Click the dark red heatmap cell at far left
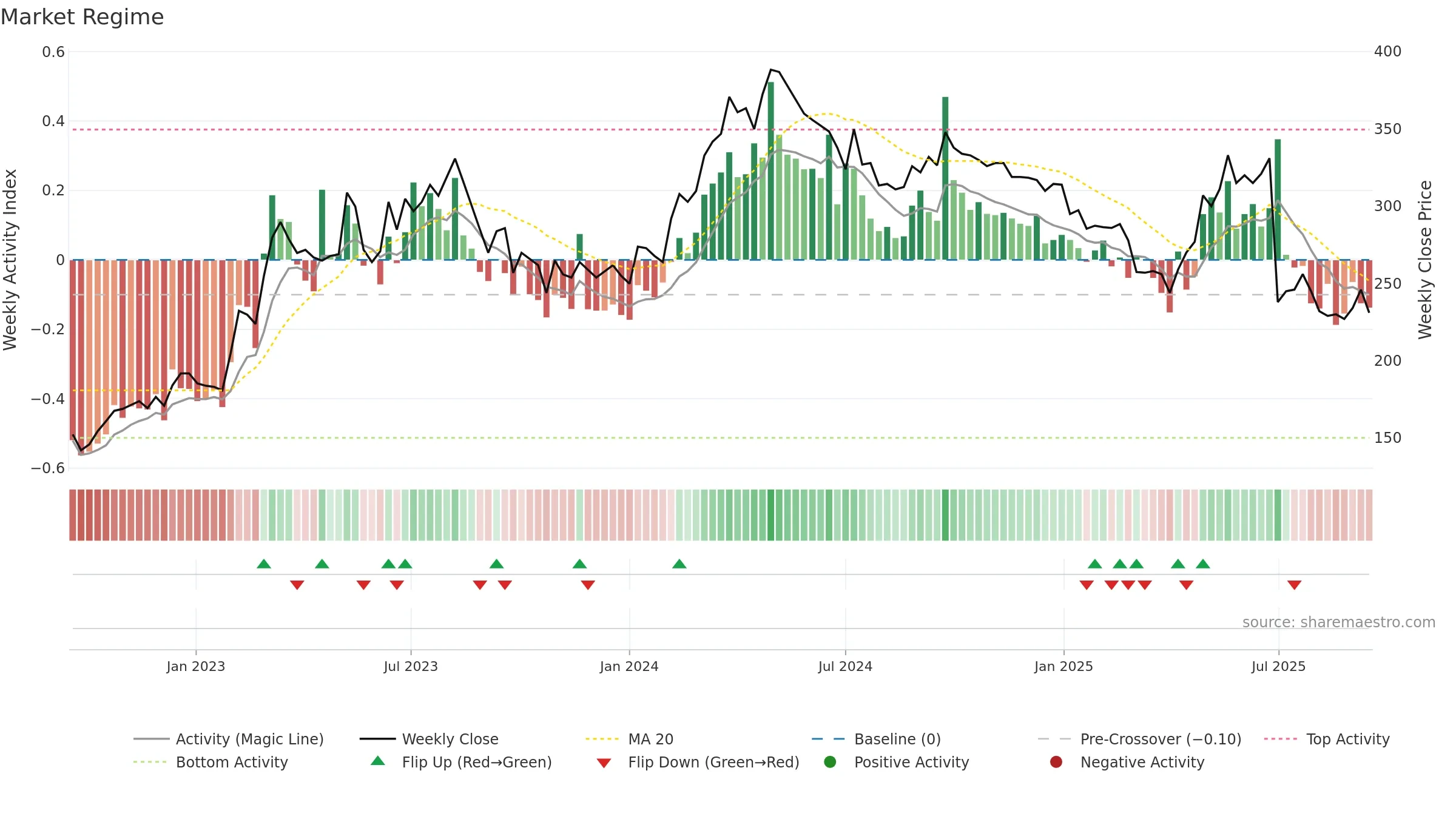 (x=73, y=515)
